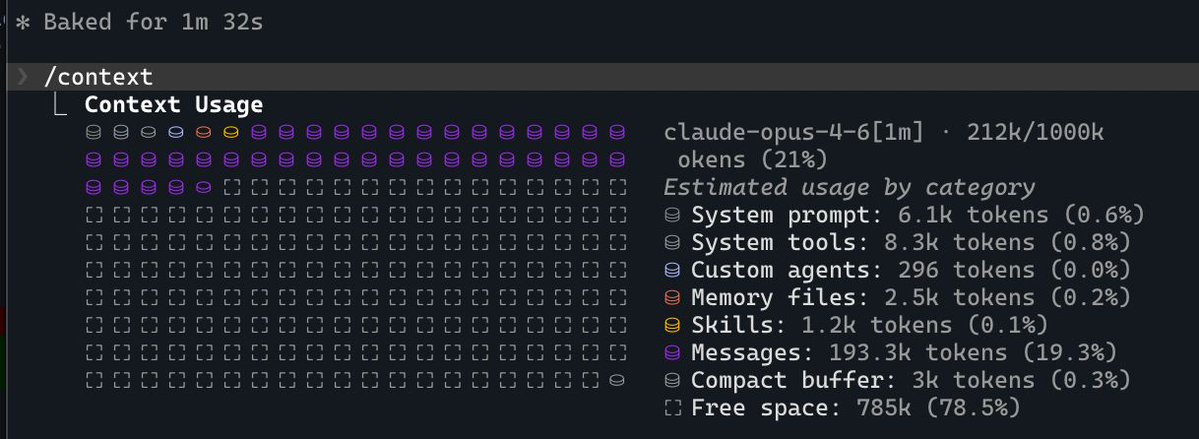Click the Compact buffer legend icon

[x=672, y=381]
